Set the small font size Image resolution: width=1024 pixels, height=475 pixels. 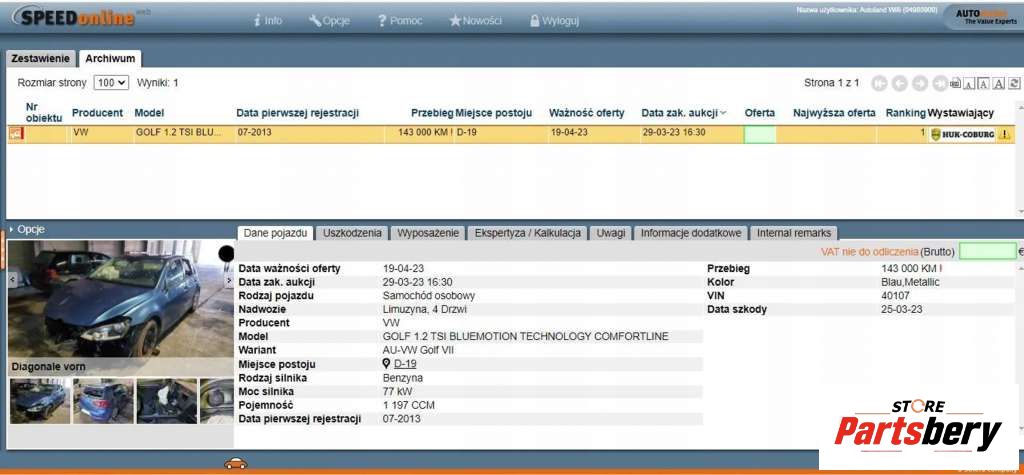tap(969, 84)
